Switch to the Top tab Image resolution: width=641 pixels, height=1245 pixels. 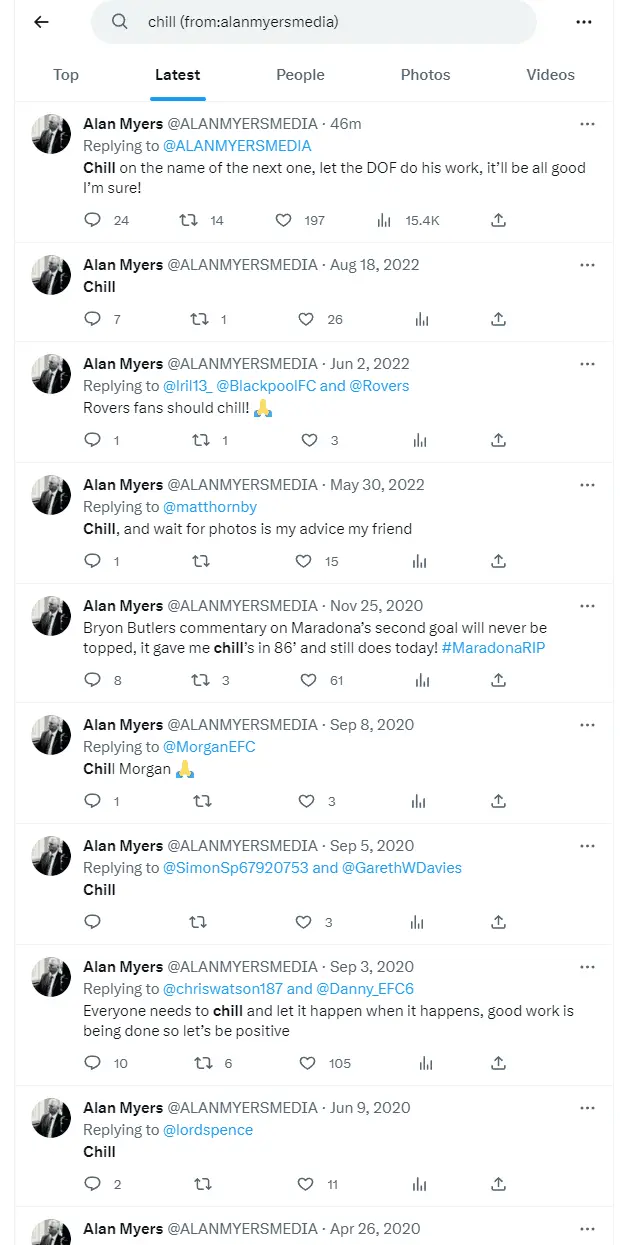point(66,75)
